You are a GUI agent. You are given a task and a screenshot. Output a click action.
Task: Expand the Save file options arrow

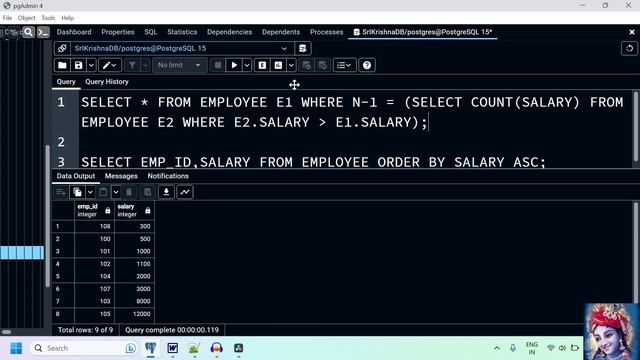91,65
